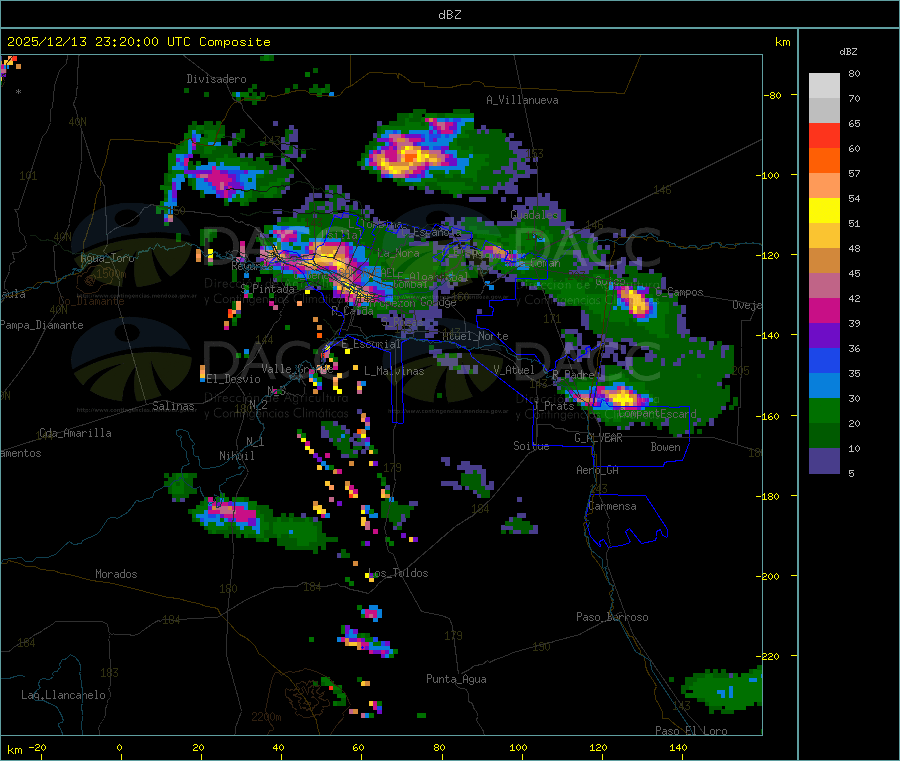Viewport: 900px width, 761px height.
Task: Select the Lag_Llancanelo label
Action: pos(64,695)
